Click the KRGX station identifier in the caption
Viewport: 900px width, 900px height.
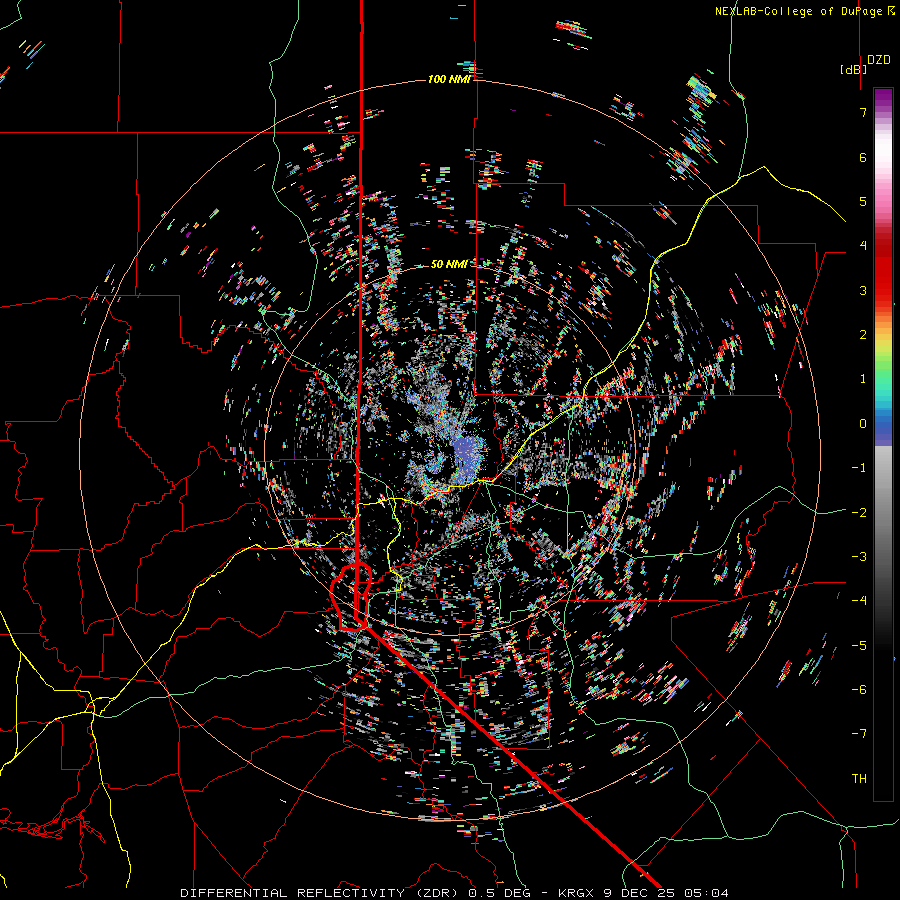(x=577, y=893)
